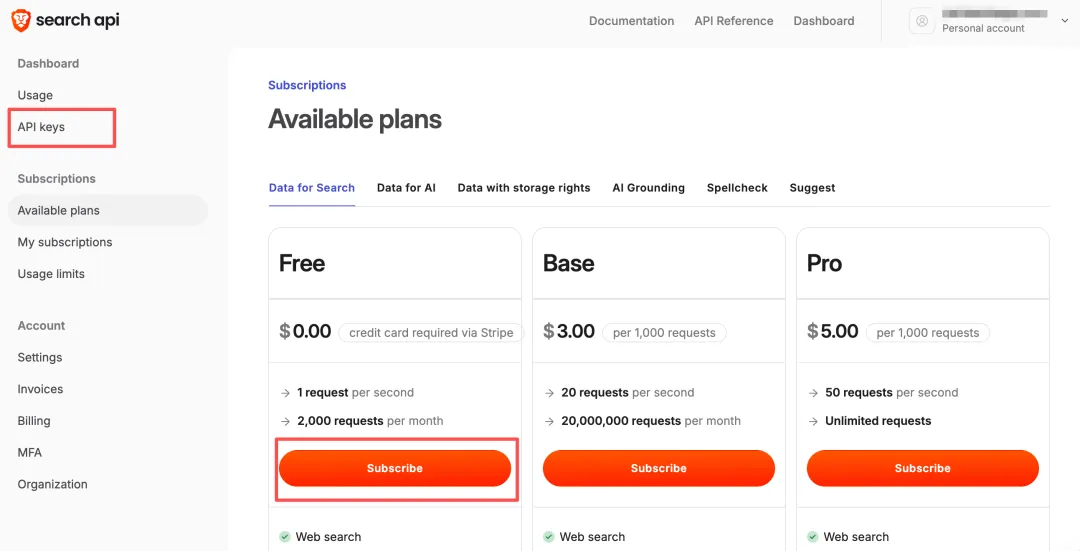Open MFA settings in the sidebar
Viewport: 1080px width, 551px height.
pyautogui.click(x=30, y=453)
